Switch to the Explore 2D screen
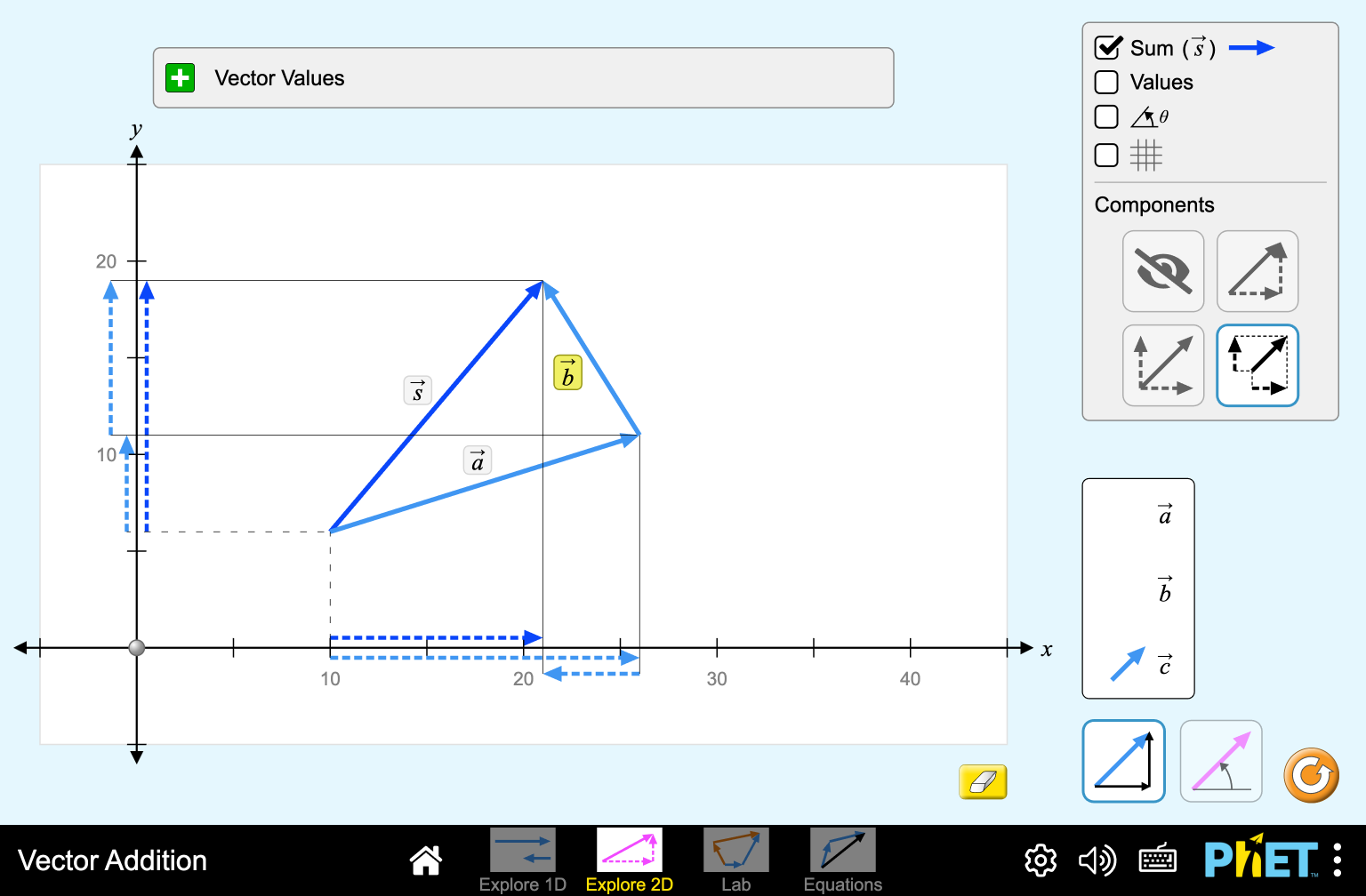This screenshot has height=896, width=1366. pyautogui.click(x=630, y=860)
